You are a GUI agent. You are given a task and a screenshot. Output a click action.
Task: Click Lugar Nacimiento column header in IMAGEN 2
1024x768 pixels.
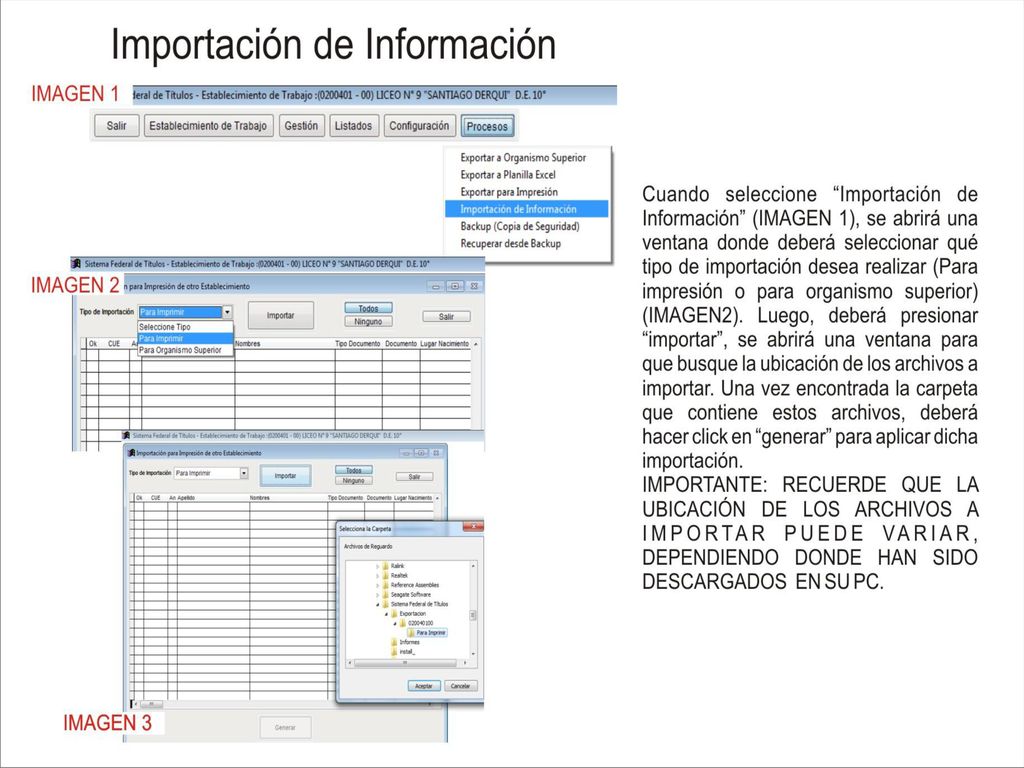pos(445,344)
